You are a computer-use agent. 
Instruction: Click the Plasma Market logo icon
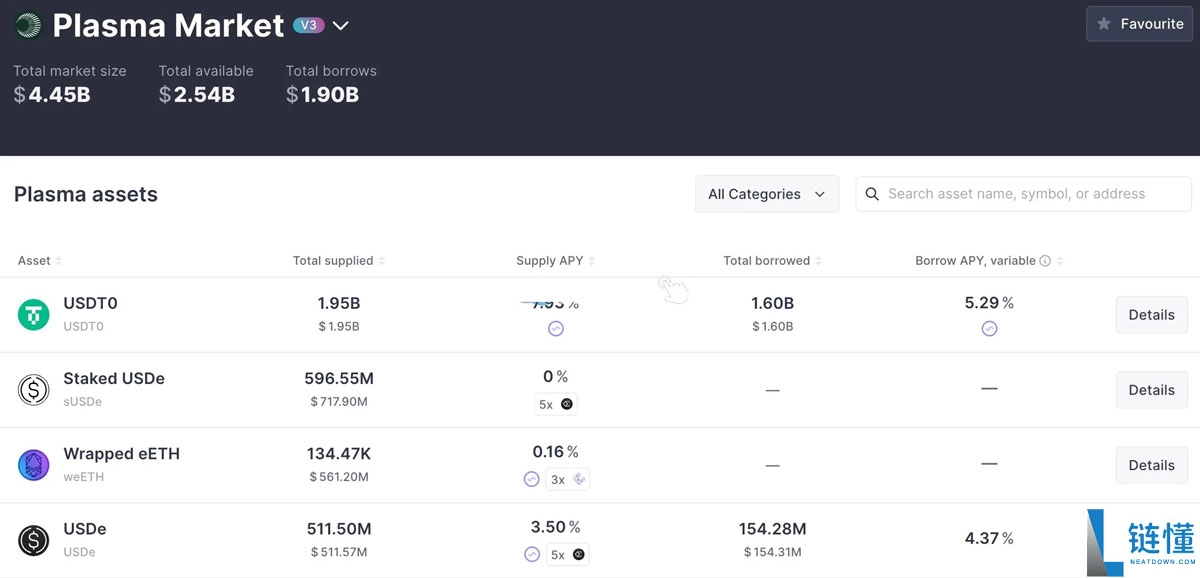click(28, 25)
